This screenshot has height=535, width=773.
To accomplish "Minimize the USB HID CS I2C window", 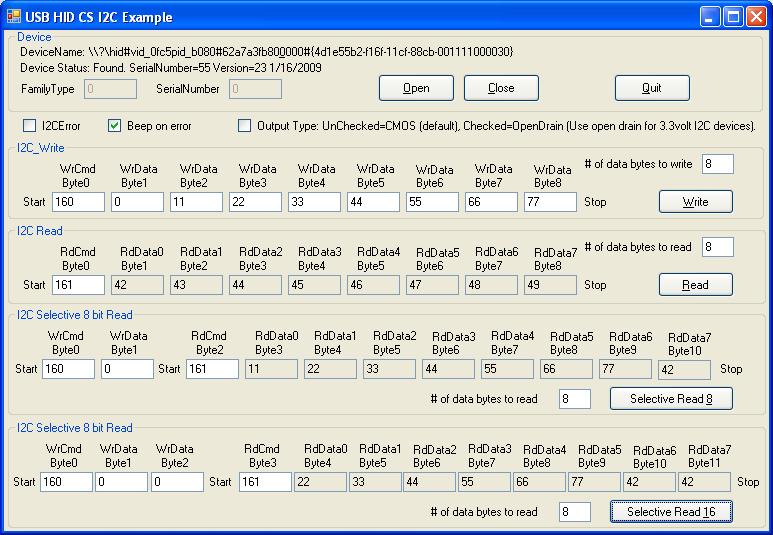I will [x=709, y=17].
